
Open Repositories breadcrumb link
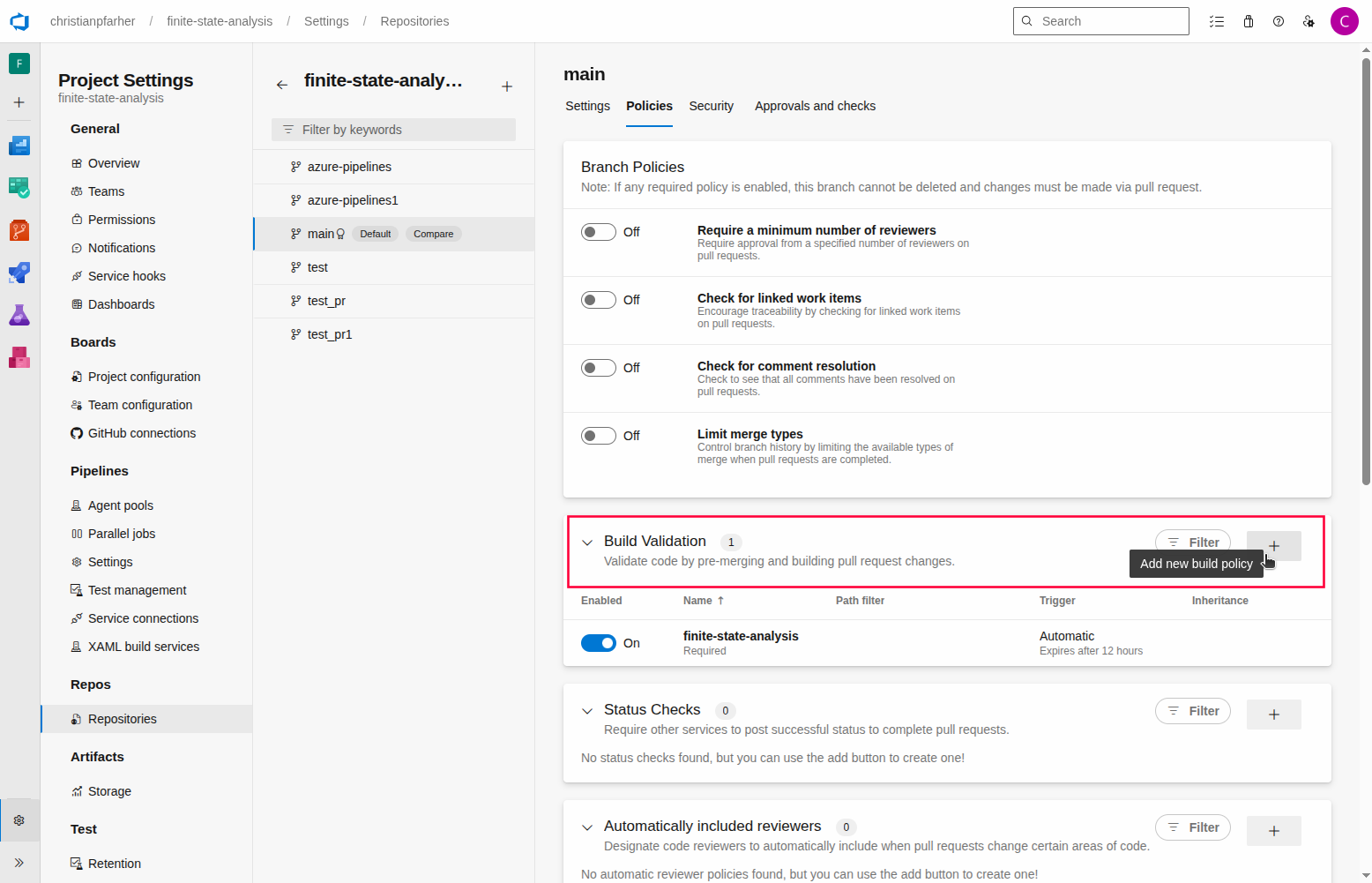[x=414, y=21]
